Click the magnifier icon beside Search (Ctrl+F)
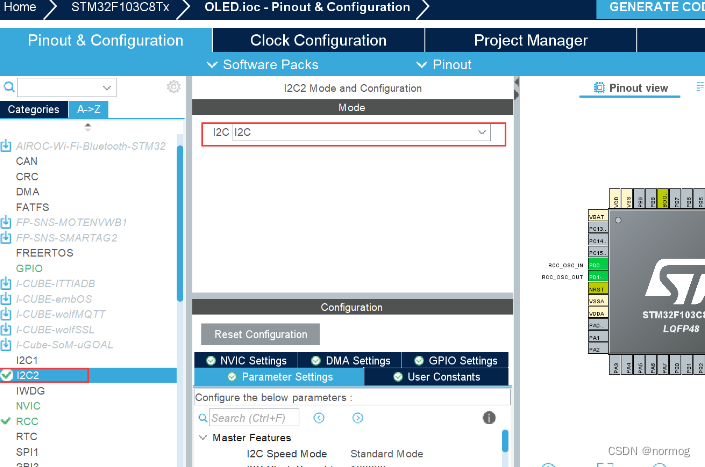 click(203, 418)
